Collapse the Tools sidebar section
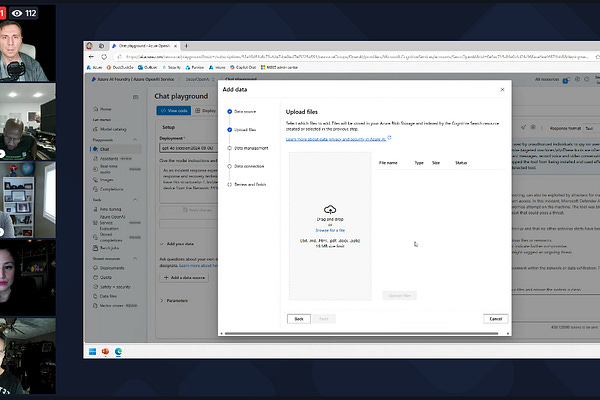600x400 pixels. pyautogui.click(x=135, y=200)
